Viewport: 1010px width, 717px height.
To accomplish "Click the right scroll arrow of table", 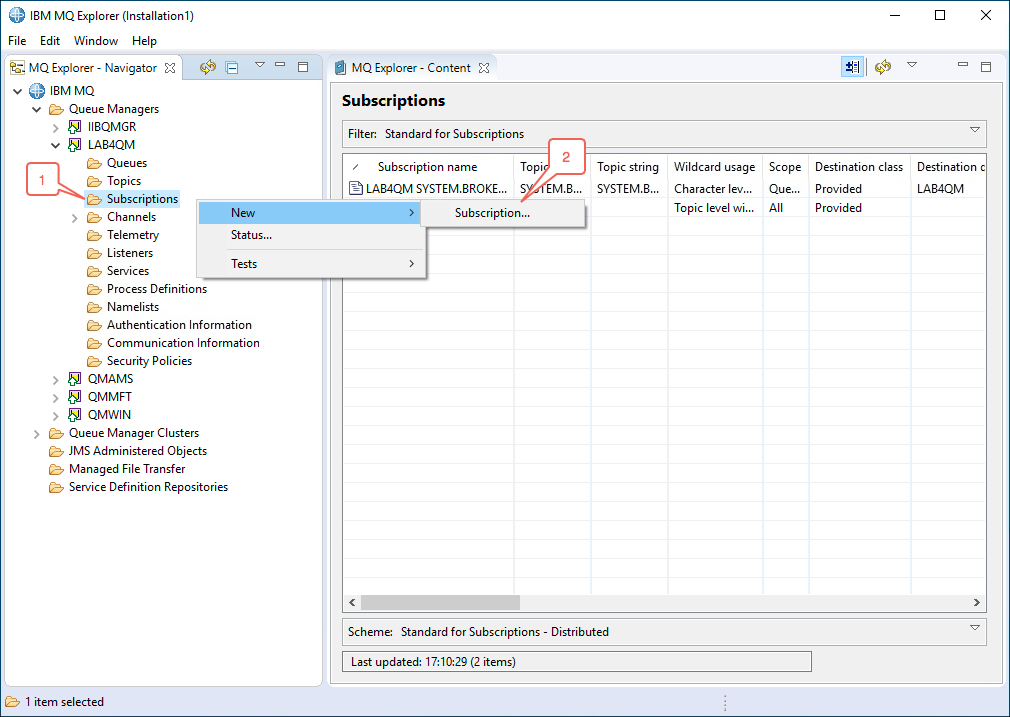I will 977,602.
